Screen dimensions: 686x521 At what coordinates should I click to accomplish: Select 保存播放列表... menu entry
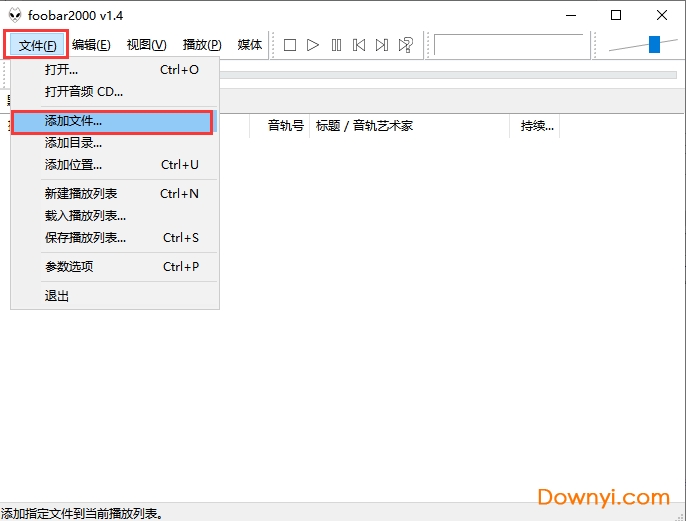click(115, 238)
